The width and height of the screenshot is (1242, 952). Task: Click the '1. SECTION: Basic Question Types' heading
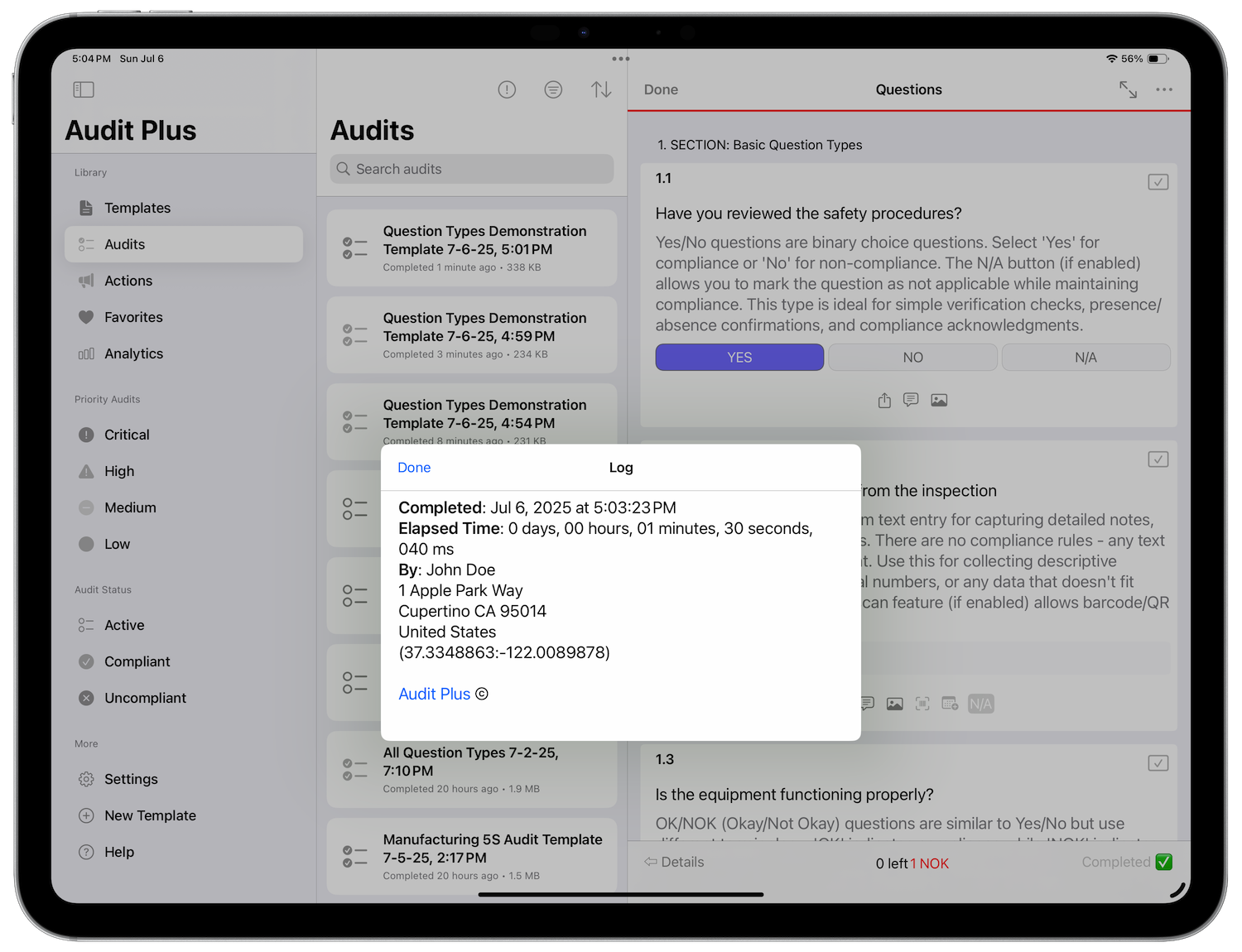tap(760, 145)
